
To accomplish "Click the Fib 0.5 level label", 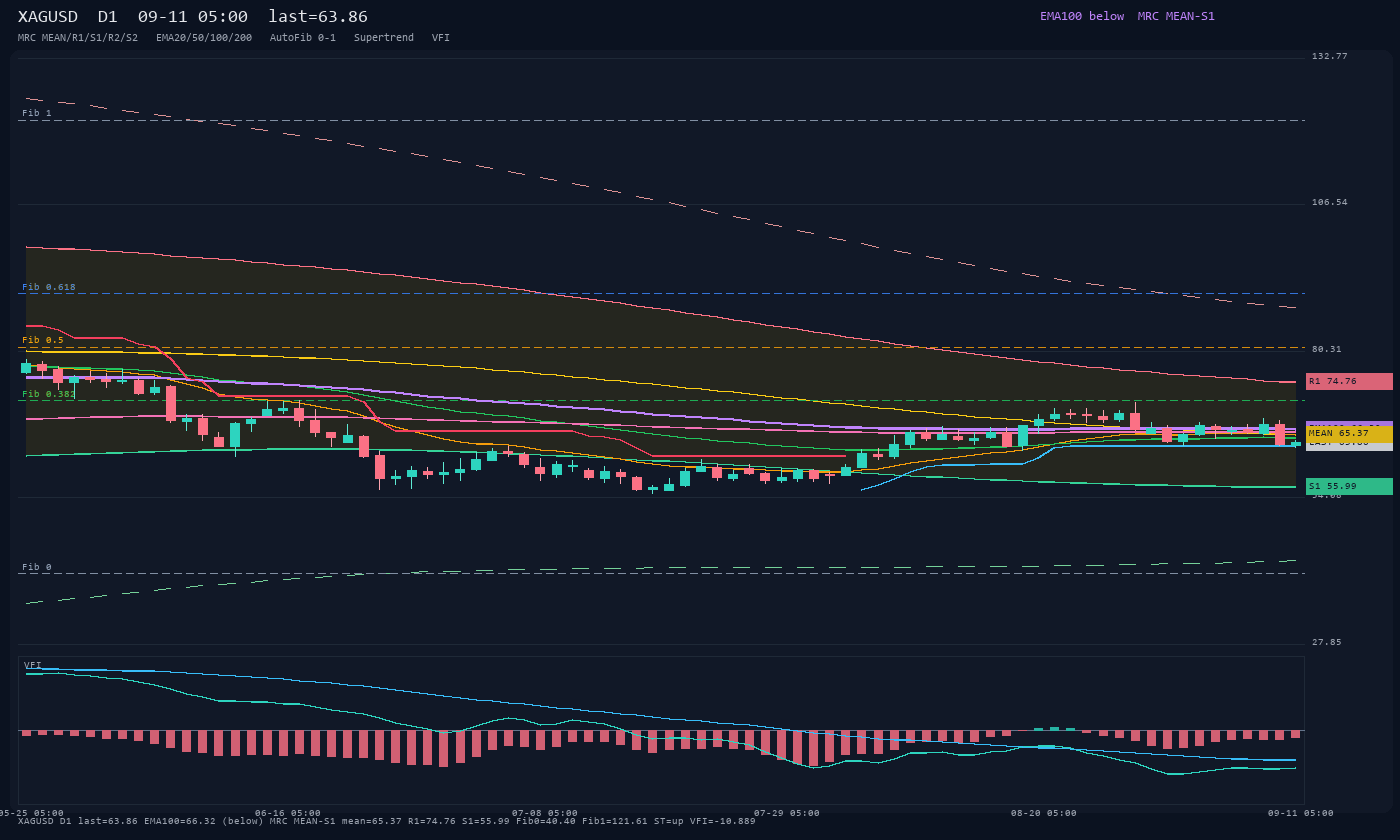I will (x=43, y=340).
